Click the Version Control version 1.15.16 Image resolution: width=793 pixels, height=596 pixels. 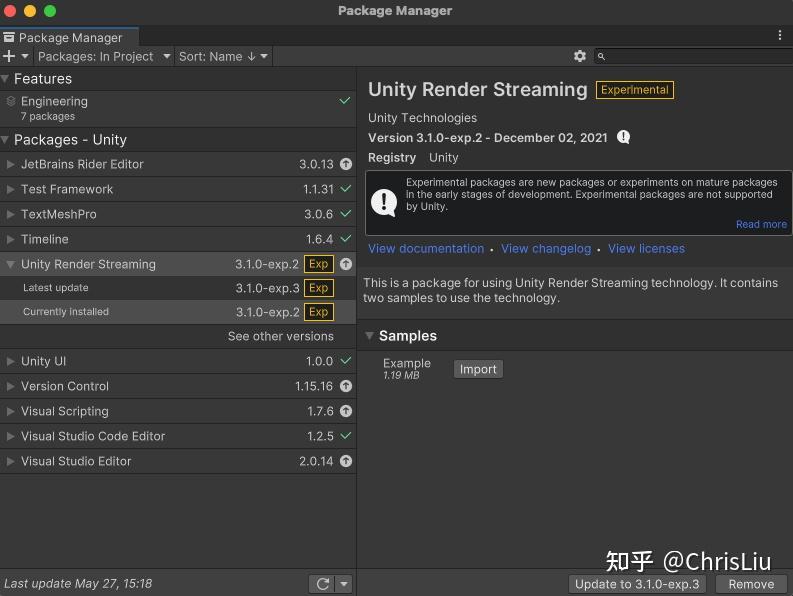314,386
